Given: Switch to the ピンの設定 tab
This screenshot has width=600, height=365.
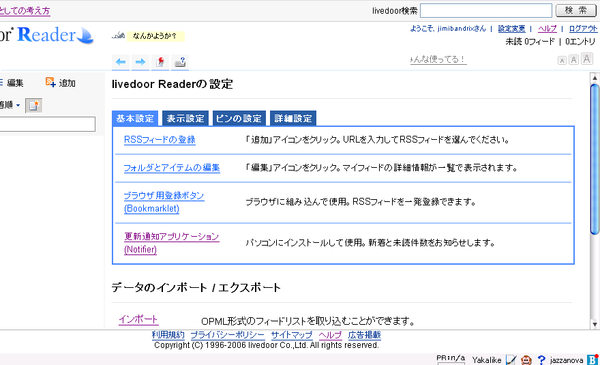Looking at the screenshot, I should pyautogui.click(x=239, y=118).
